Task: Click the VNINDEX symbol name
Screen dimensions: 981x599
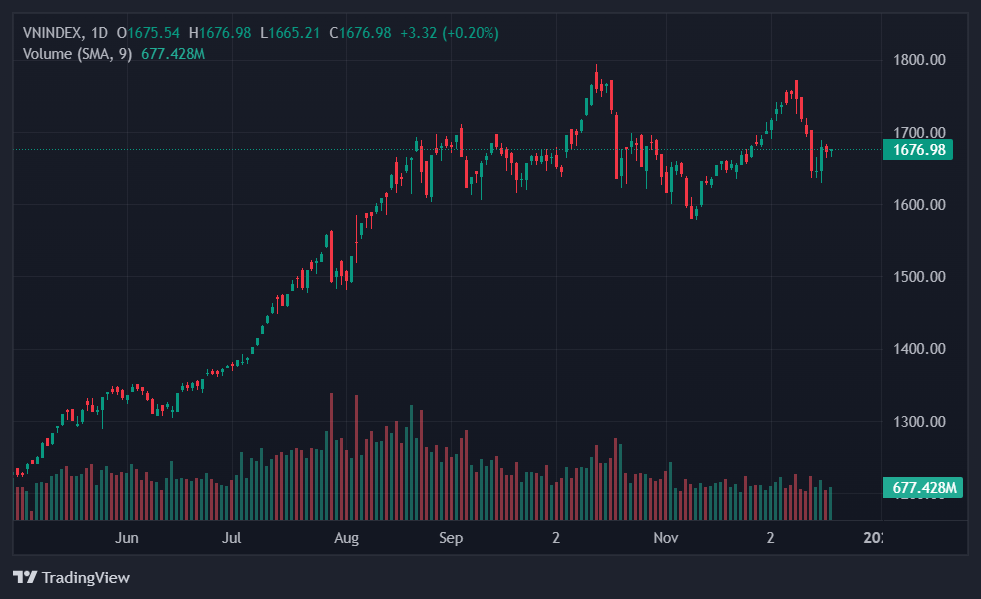Action: pos(52,33)
